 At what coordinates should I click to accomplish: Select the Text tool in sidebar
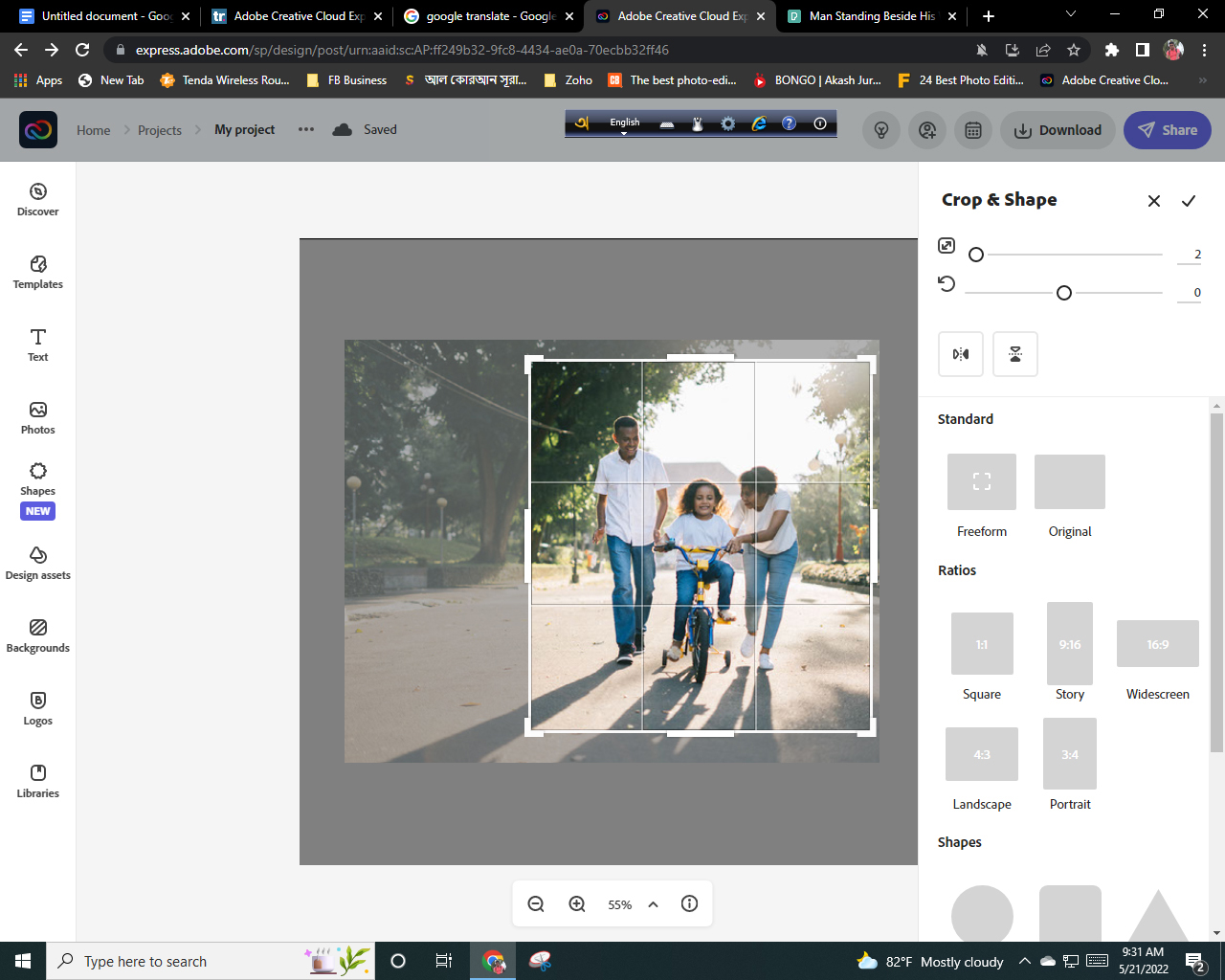(38, 345)
